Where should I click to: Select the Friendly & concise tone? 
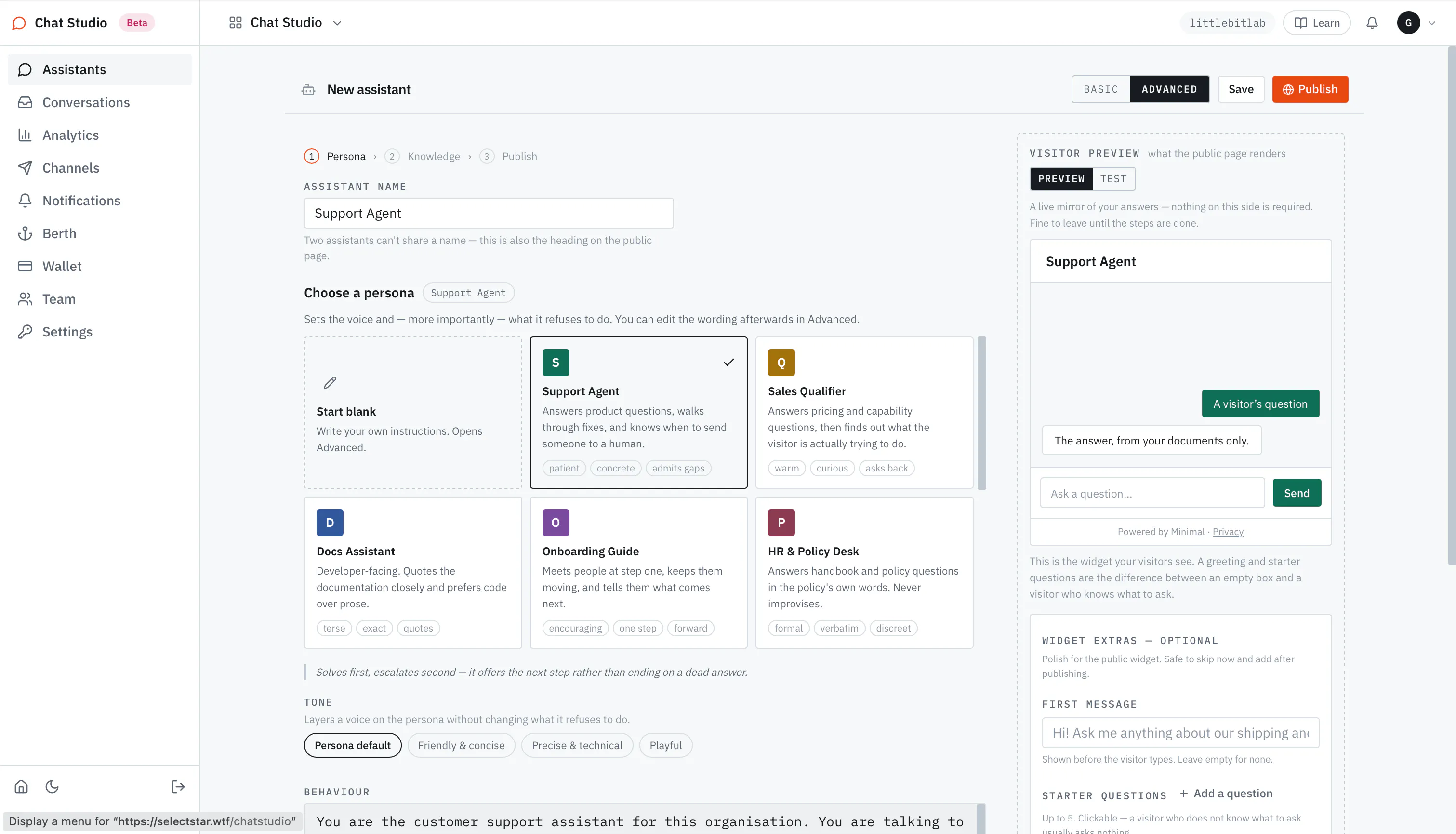point(461,745)
